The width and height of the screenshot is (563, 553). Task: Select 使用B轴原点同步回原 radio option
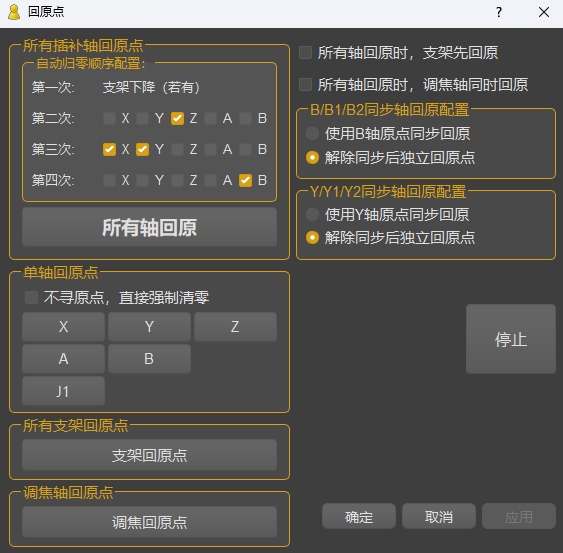click(312, 134)
